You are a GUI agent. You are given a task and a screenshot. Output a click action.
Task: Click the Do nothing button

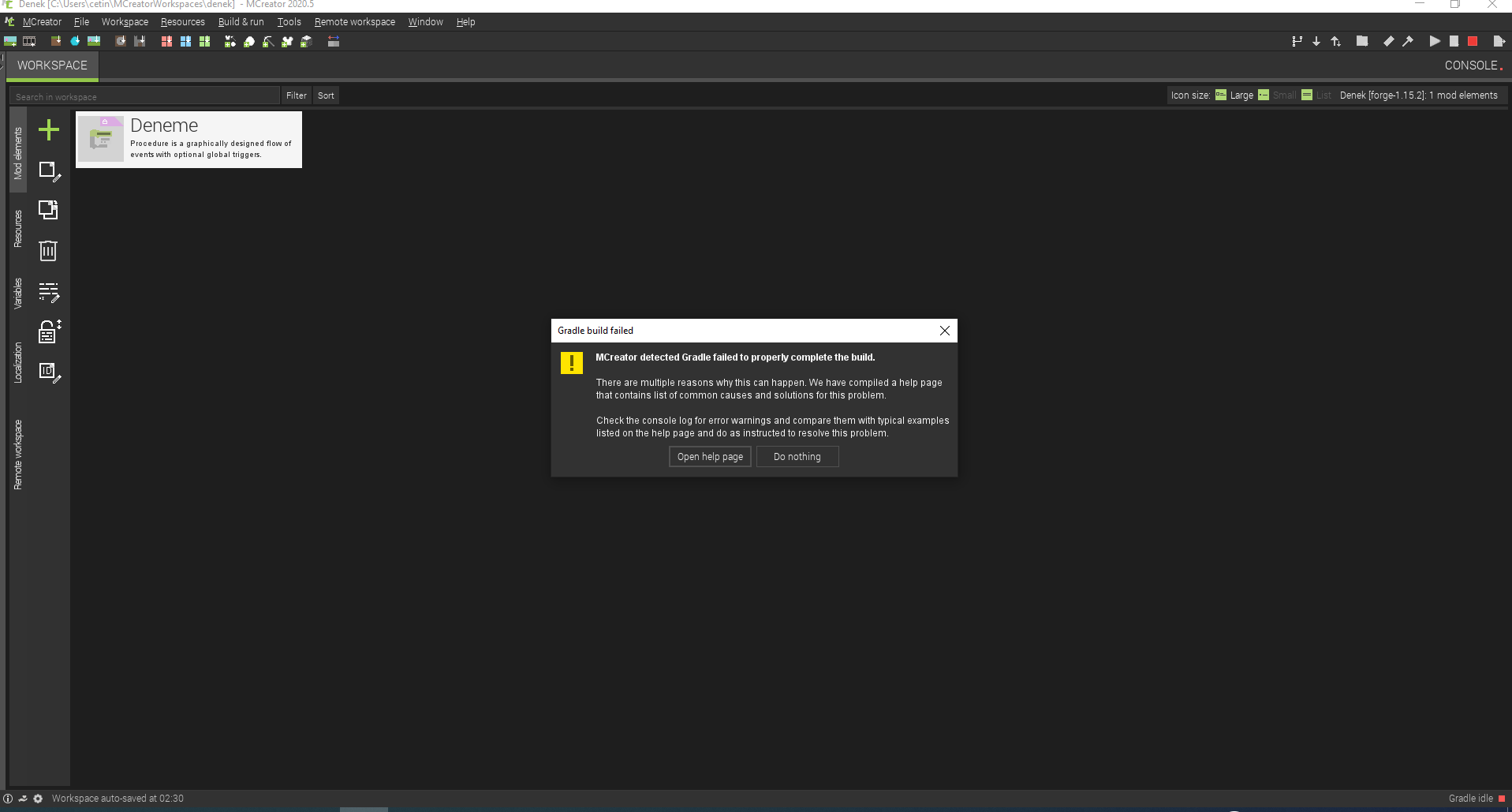pyautogui.click(x=797, y=457)
